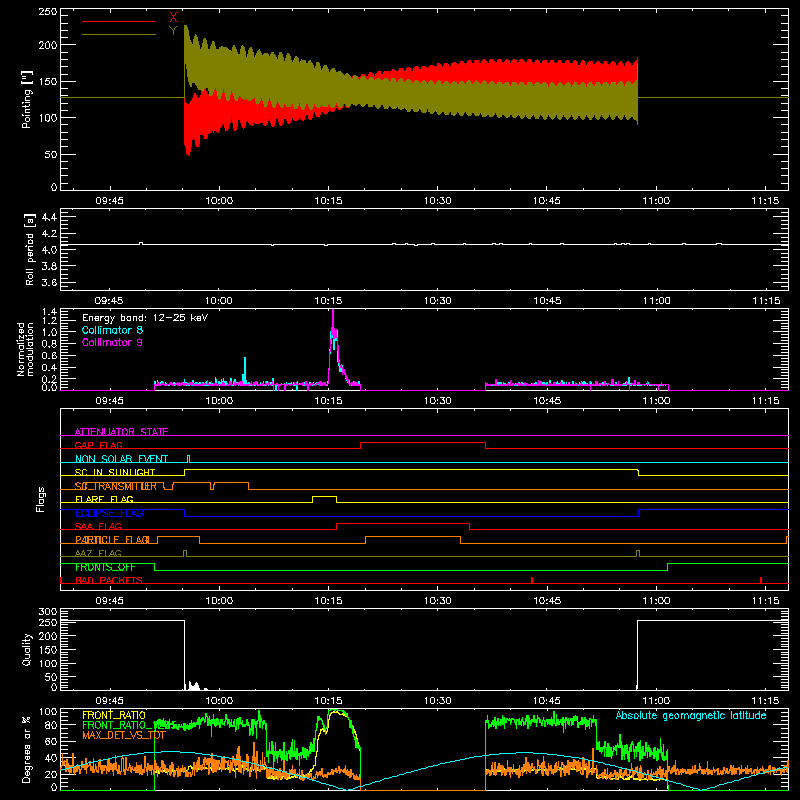The height and width of the screenshot is (800, 800).
Task: Click the raised FLARE_FLAG pulse near 10:15
Action: tap(324, 496)
